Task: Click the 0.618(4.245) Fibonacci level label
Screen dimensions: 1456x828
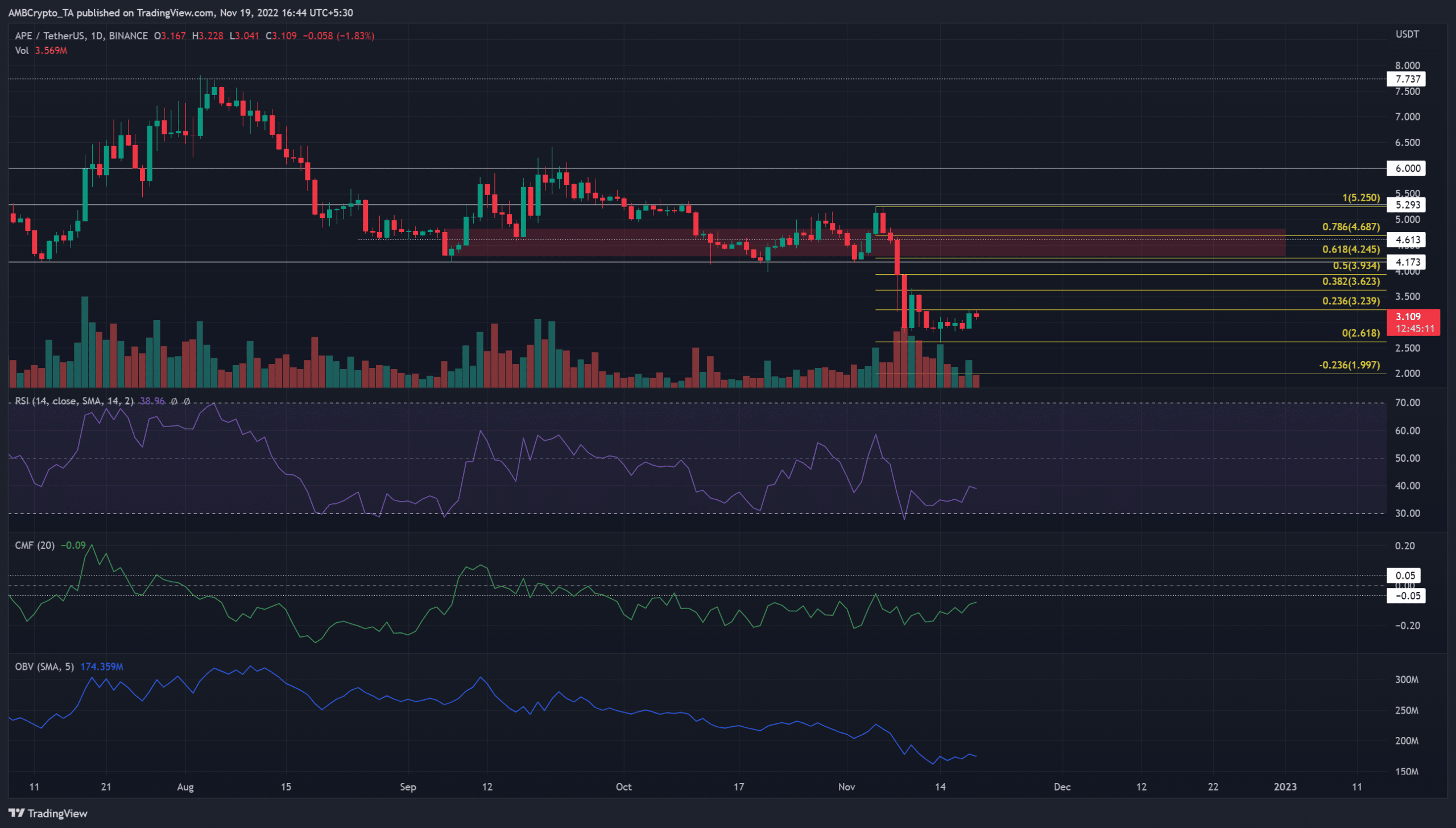Action: pyautogui.click(x=1351, y=250)
